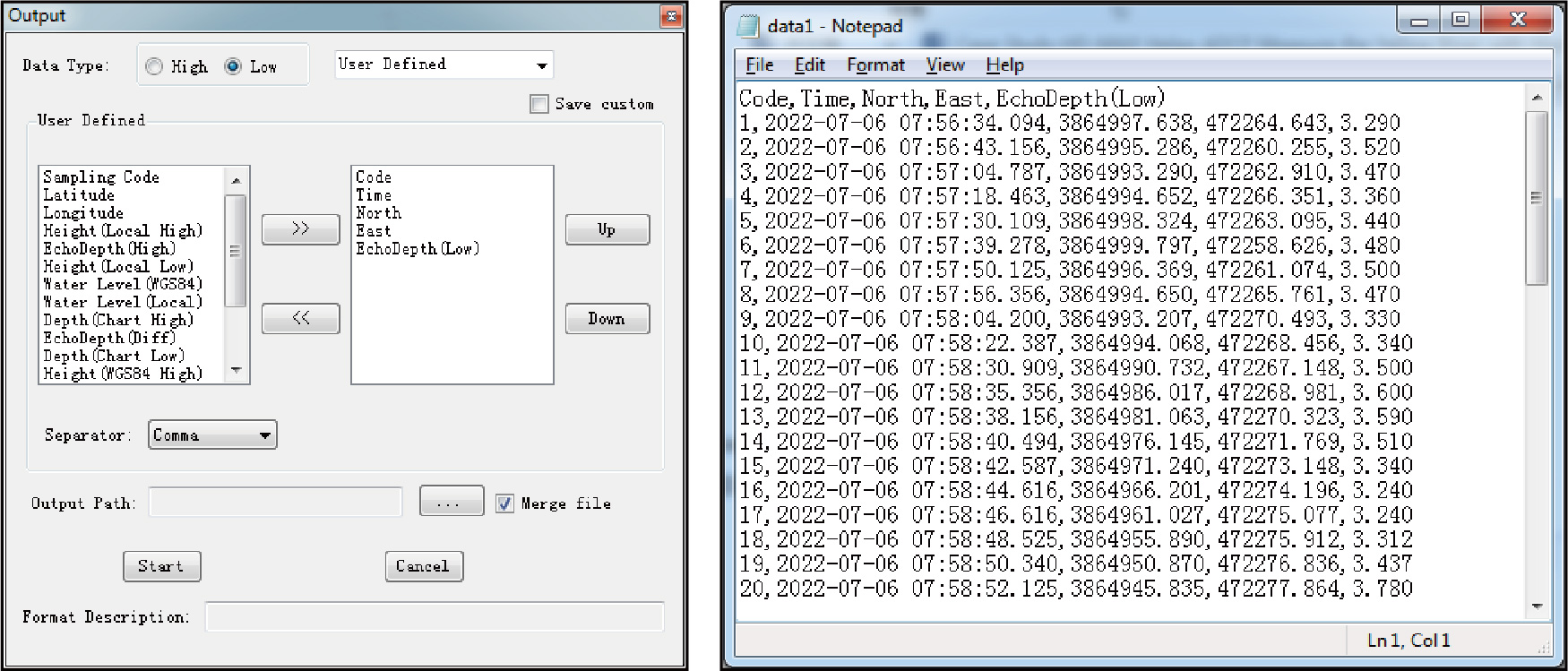Click the Cancel button

(x=425, y=566)
